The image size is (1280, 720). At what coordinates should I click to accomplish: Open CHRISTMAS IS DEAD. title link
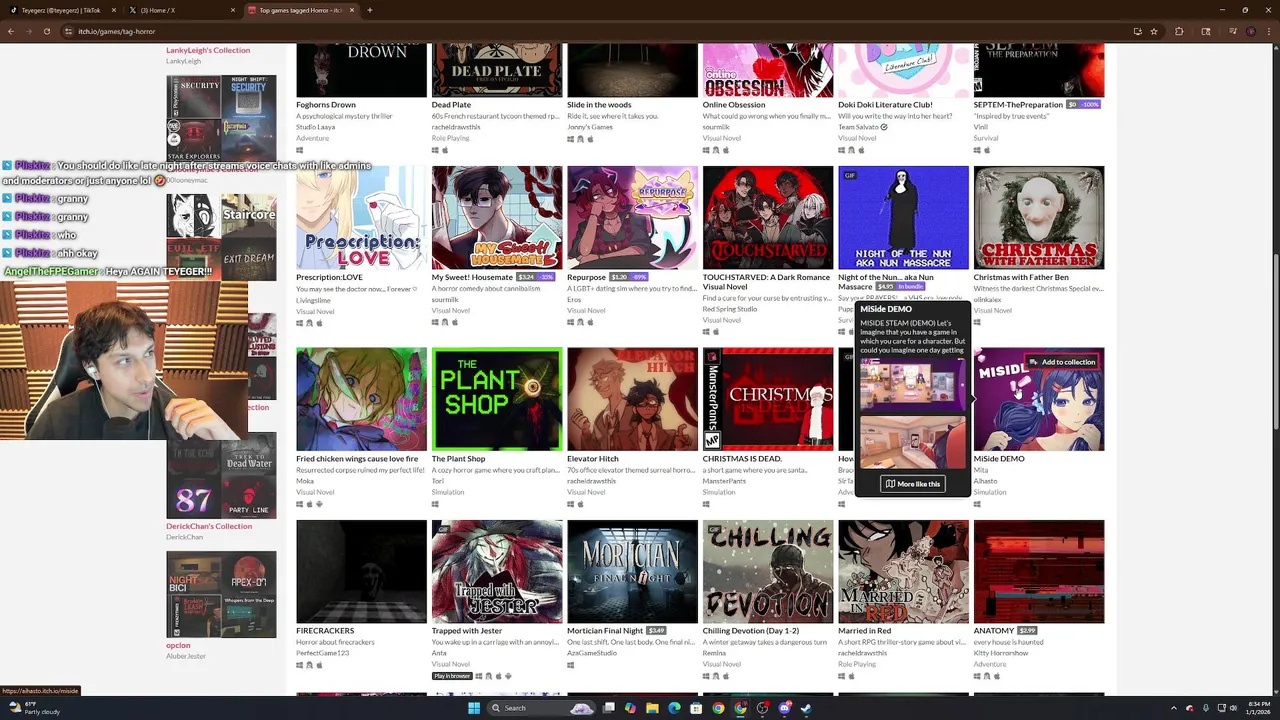point(742,459)
